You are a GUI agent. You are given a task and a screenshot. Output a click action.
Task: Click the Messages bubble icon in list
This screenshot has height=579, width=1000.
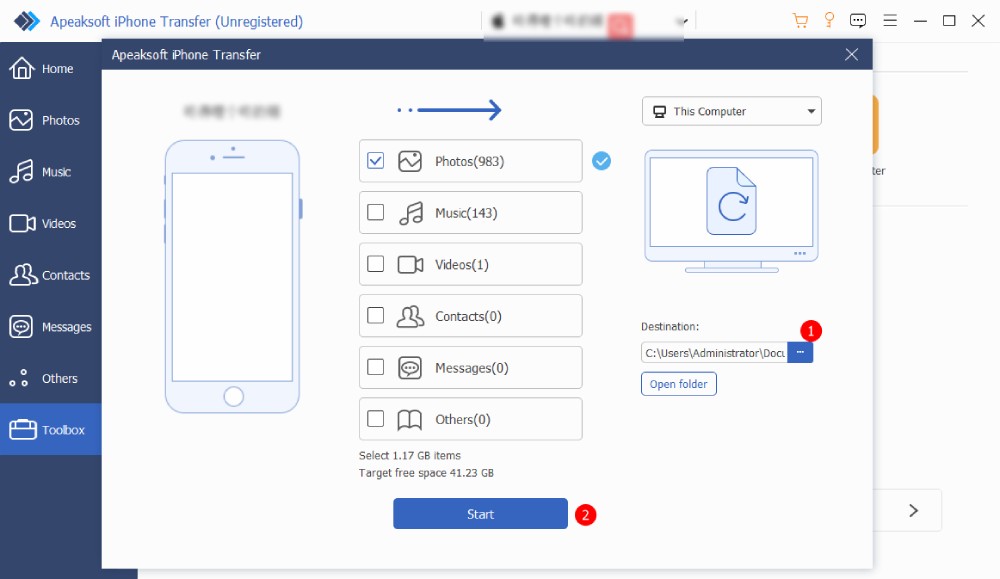409,368
